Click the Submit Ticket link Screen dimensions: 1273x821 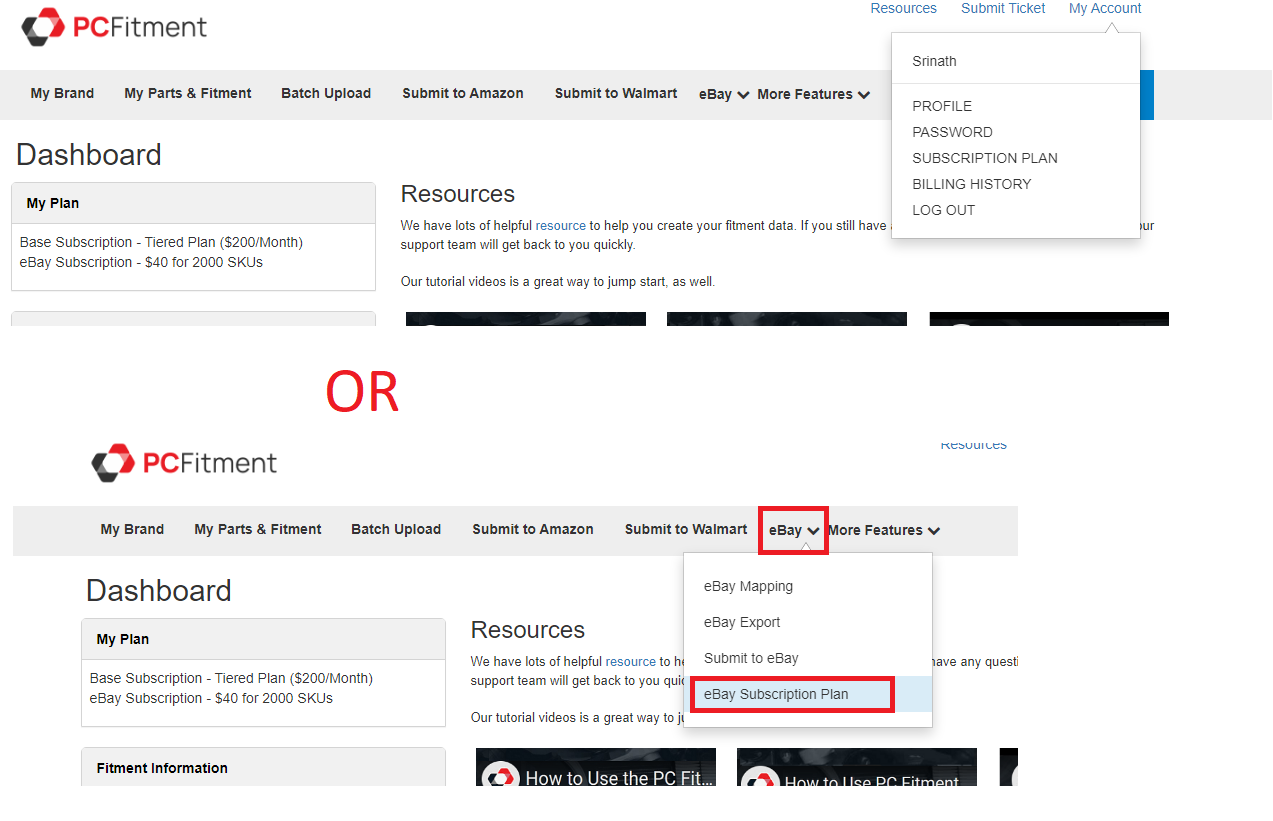[1003, 9]
